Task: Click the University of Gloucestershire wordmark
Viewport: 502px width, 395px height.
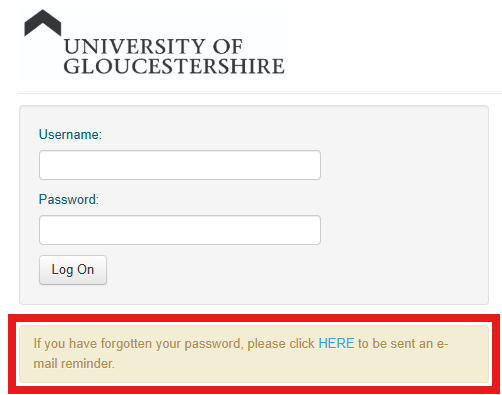Action: click(174, 56)
